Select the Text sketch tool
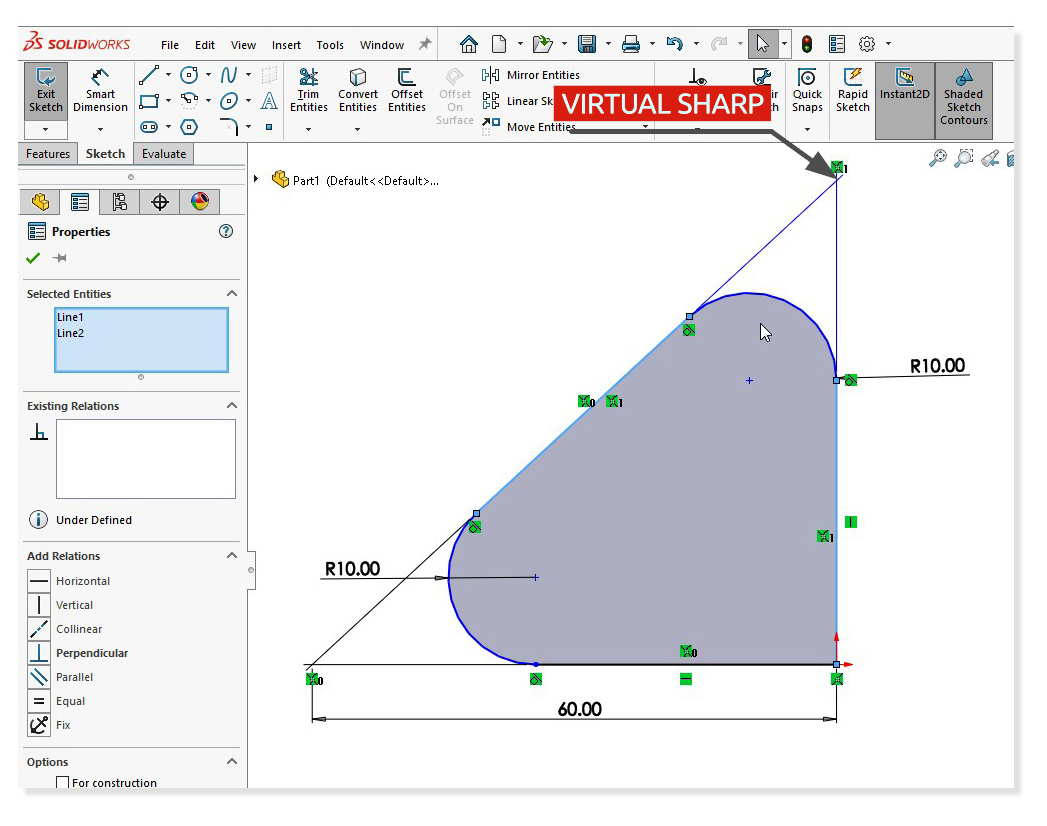This screenshot has height=826, width=1047. (270, 101)
